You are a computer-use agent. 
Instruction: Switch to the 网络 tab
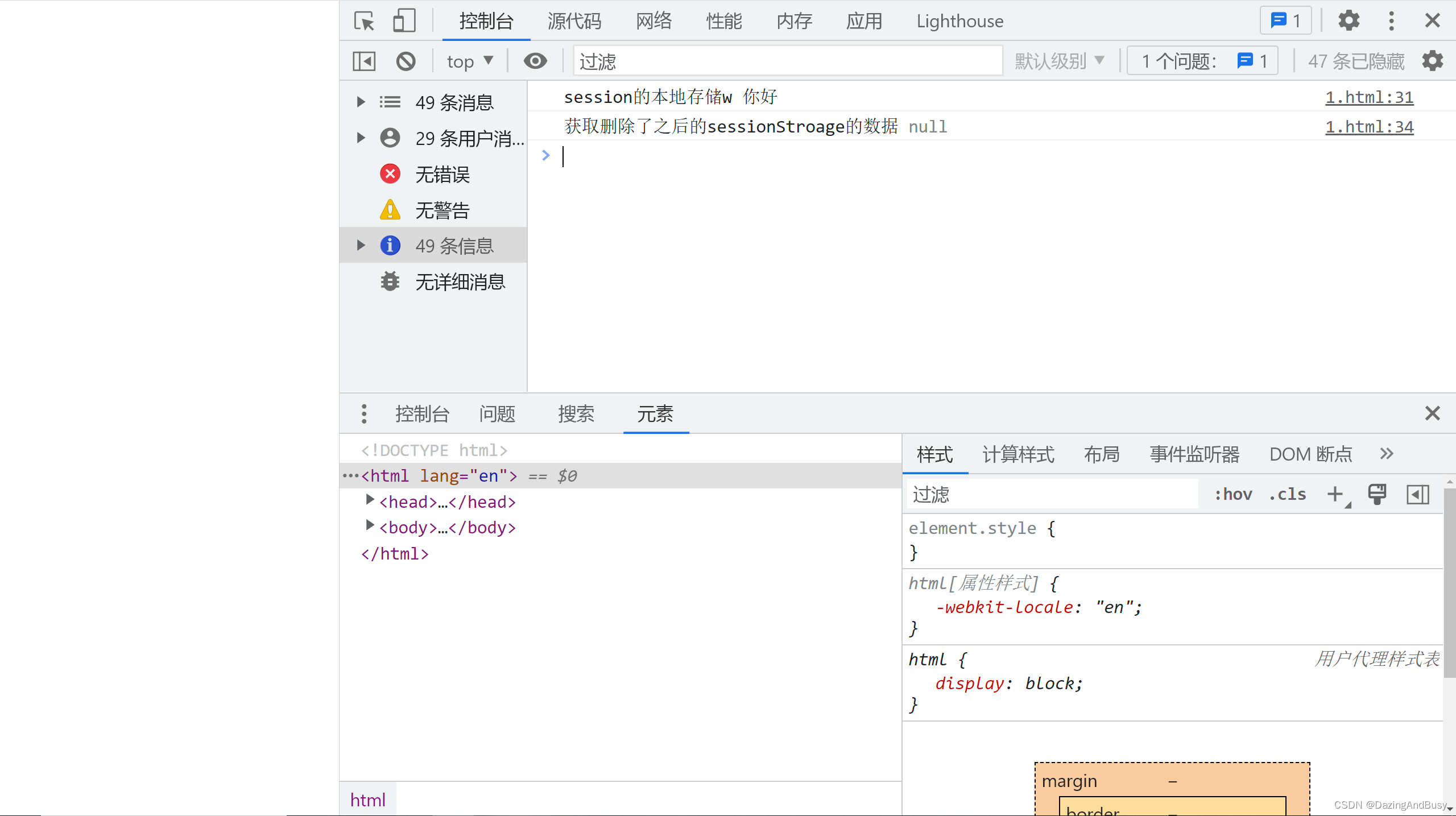[653, 21]
